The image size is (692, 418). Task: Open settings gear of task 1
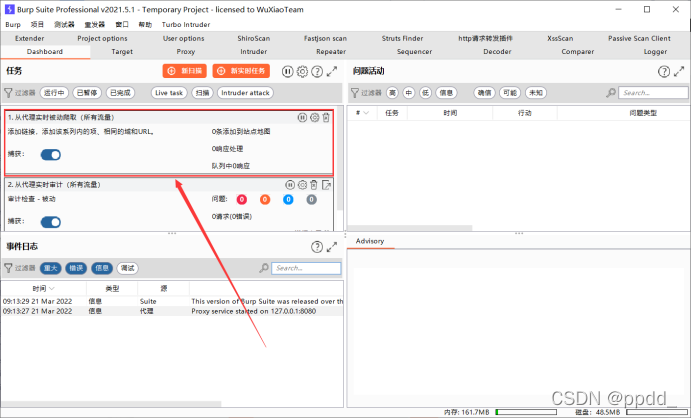(314, 117)
